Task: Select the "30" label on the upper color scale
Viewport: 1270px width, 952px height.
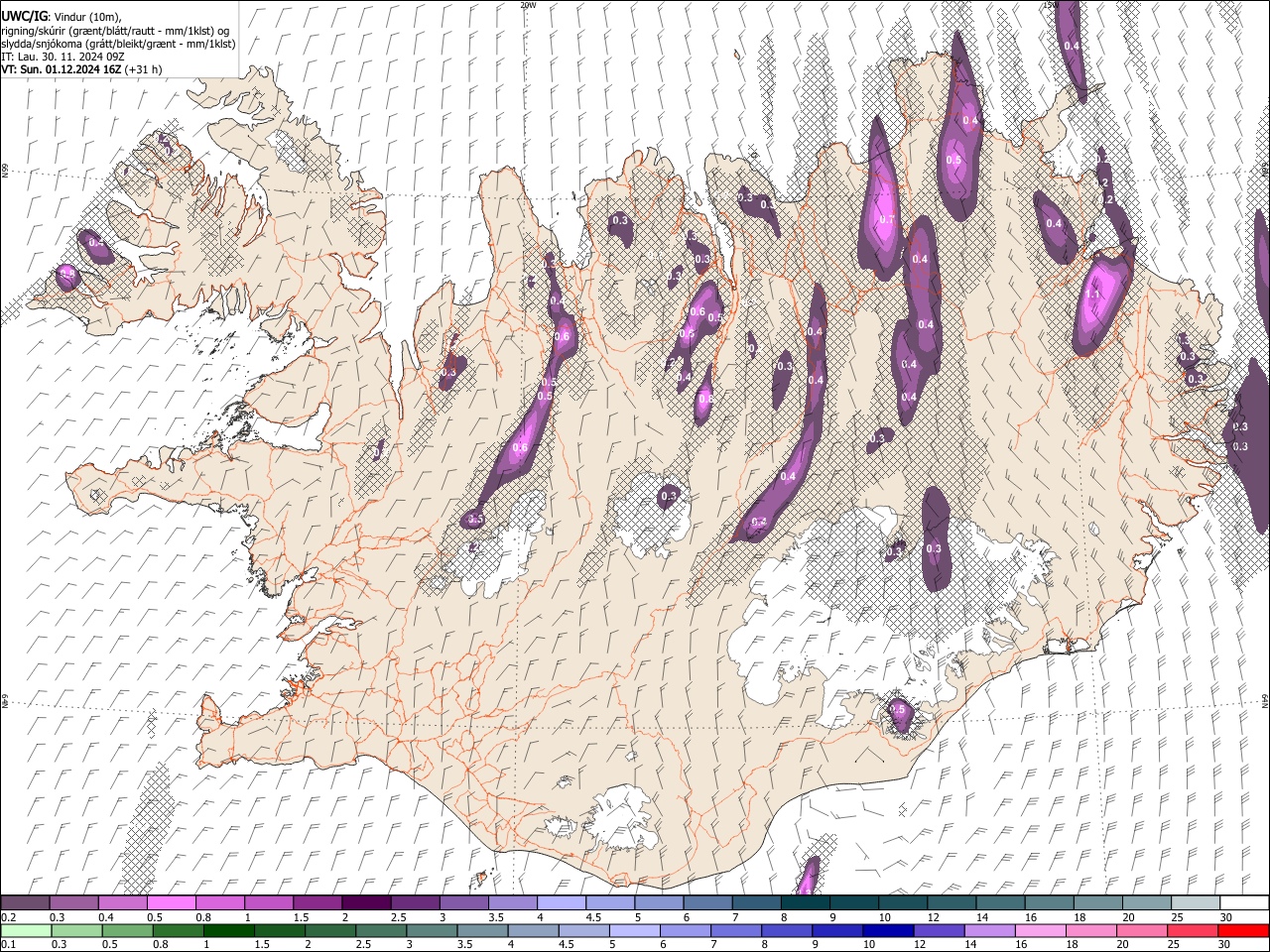Action: point(1226,917)
